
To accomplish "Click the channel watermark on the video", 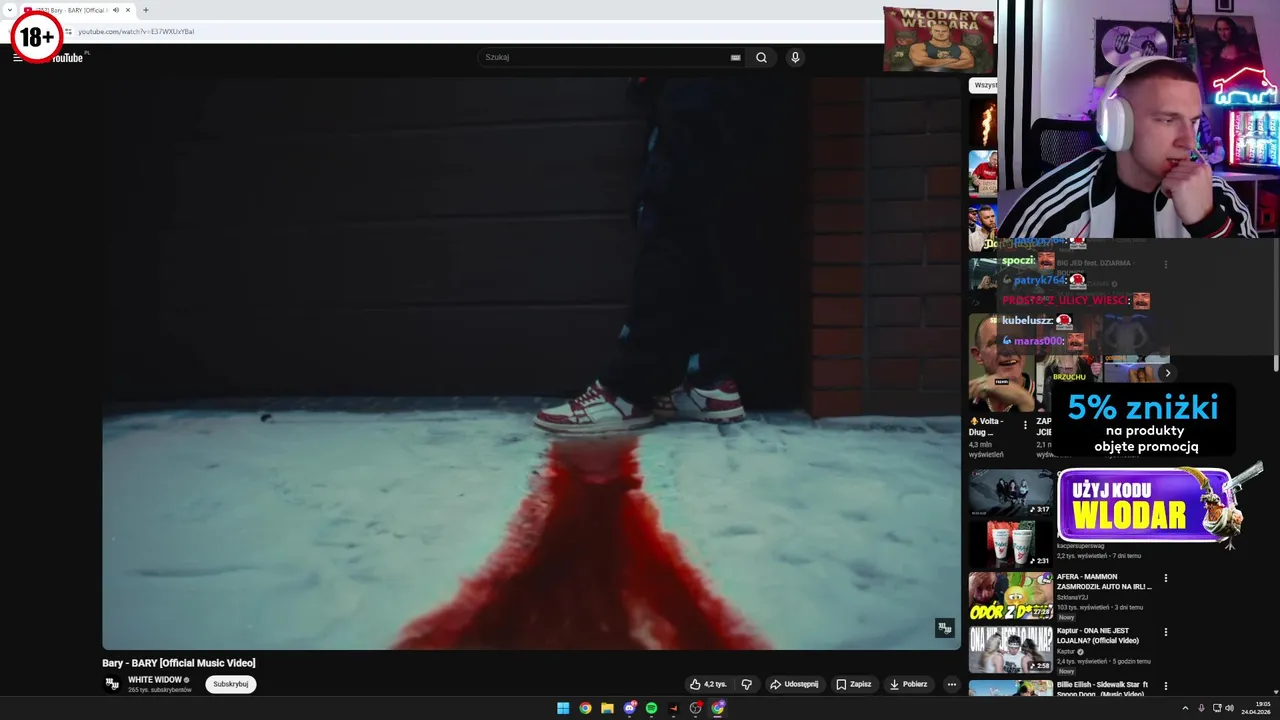I will pos(944,628).
